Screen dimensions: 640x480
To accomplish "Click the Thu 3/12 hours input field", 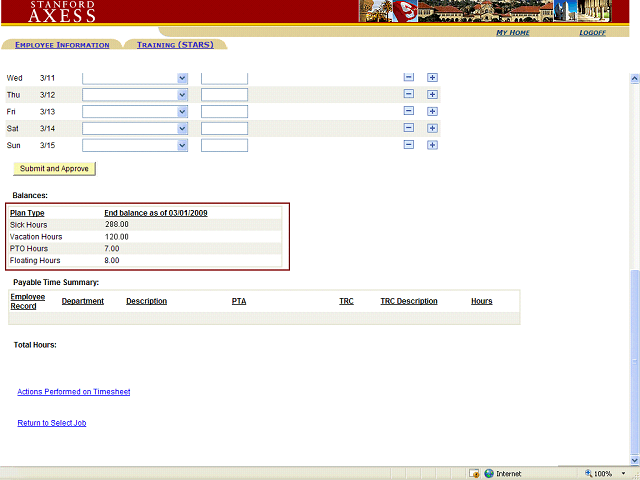I will tap(224, 95).
